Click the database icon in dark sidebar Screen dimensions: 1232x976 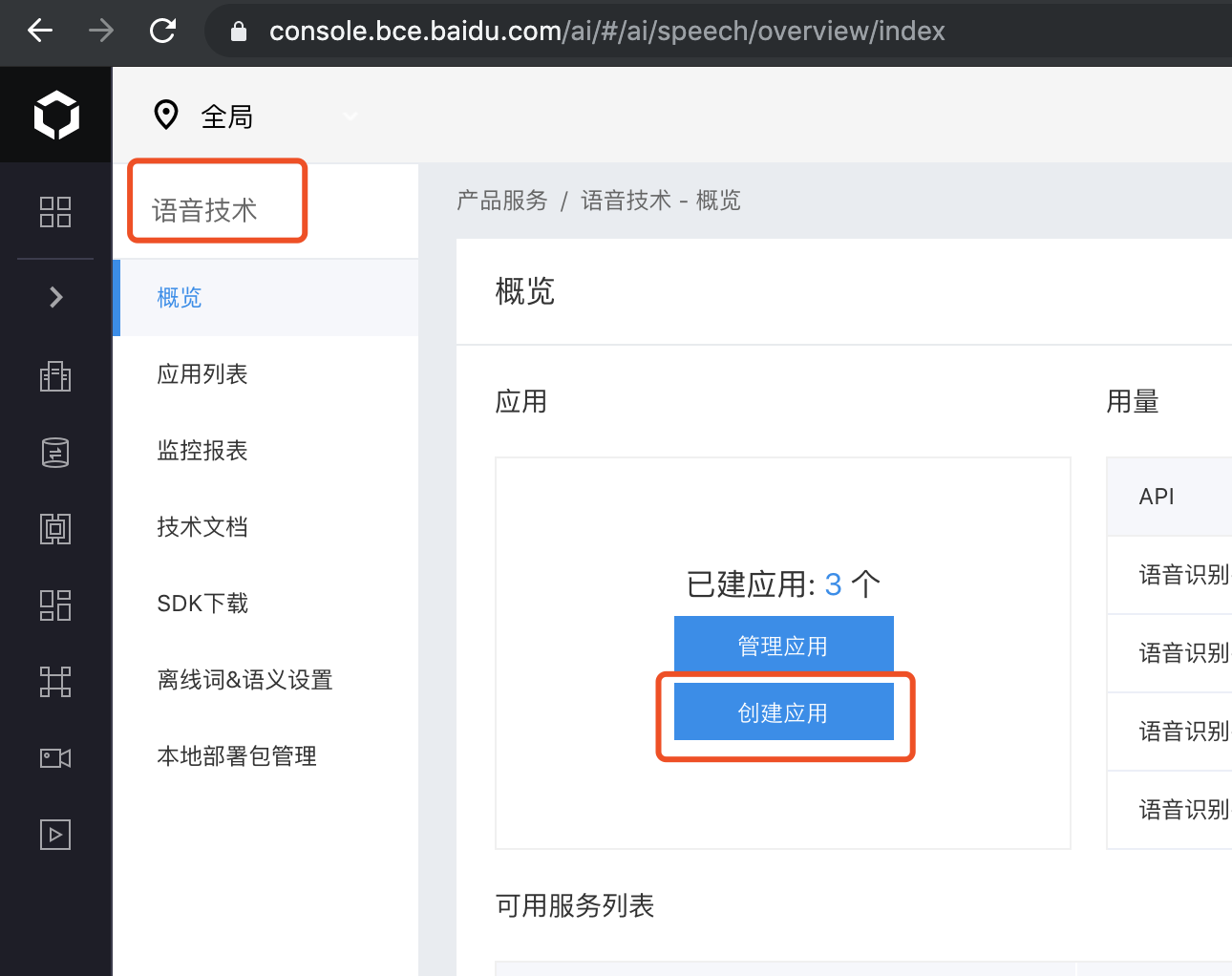(x=55, y=453)
